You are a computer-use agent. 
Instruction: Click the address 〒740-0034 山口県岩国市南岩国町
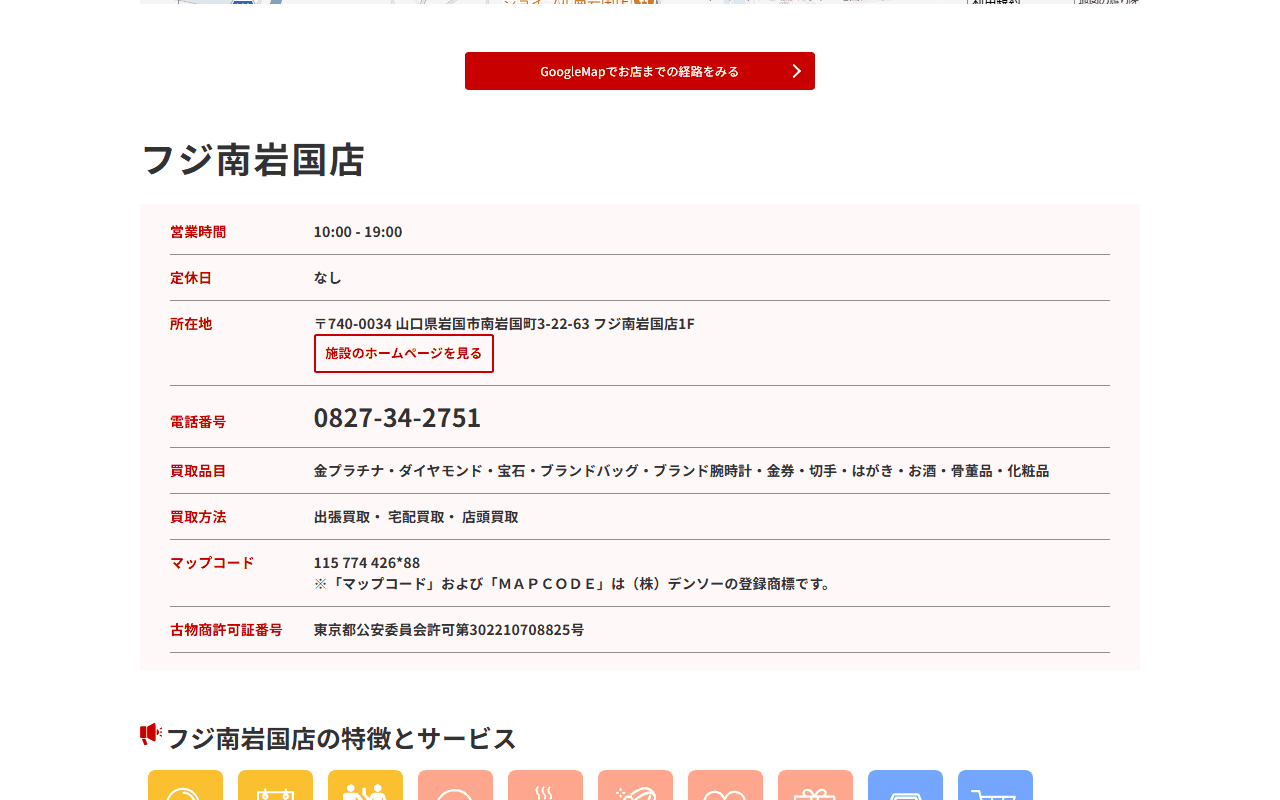coord(504,324)
